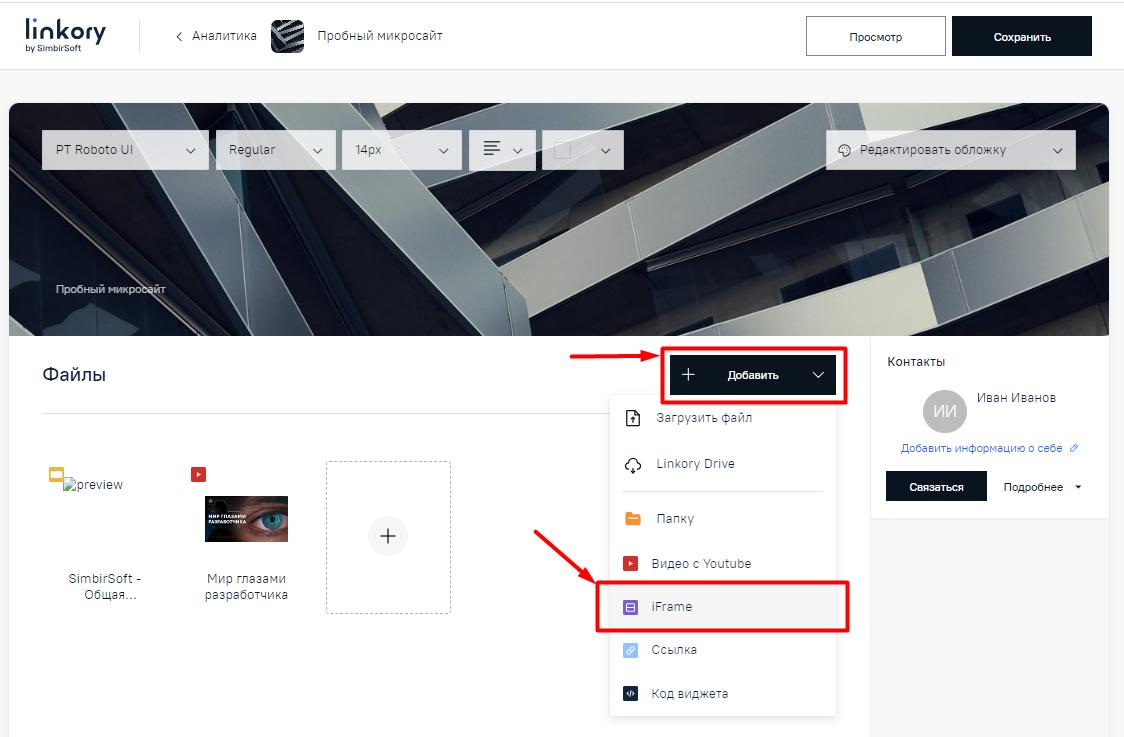
Task: Open the Редактировать обложку dropdown
Action: coord(949,149)
